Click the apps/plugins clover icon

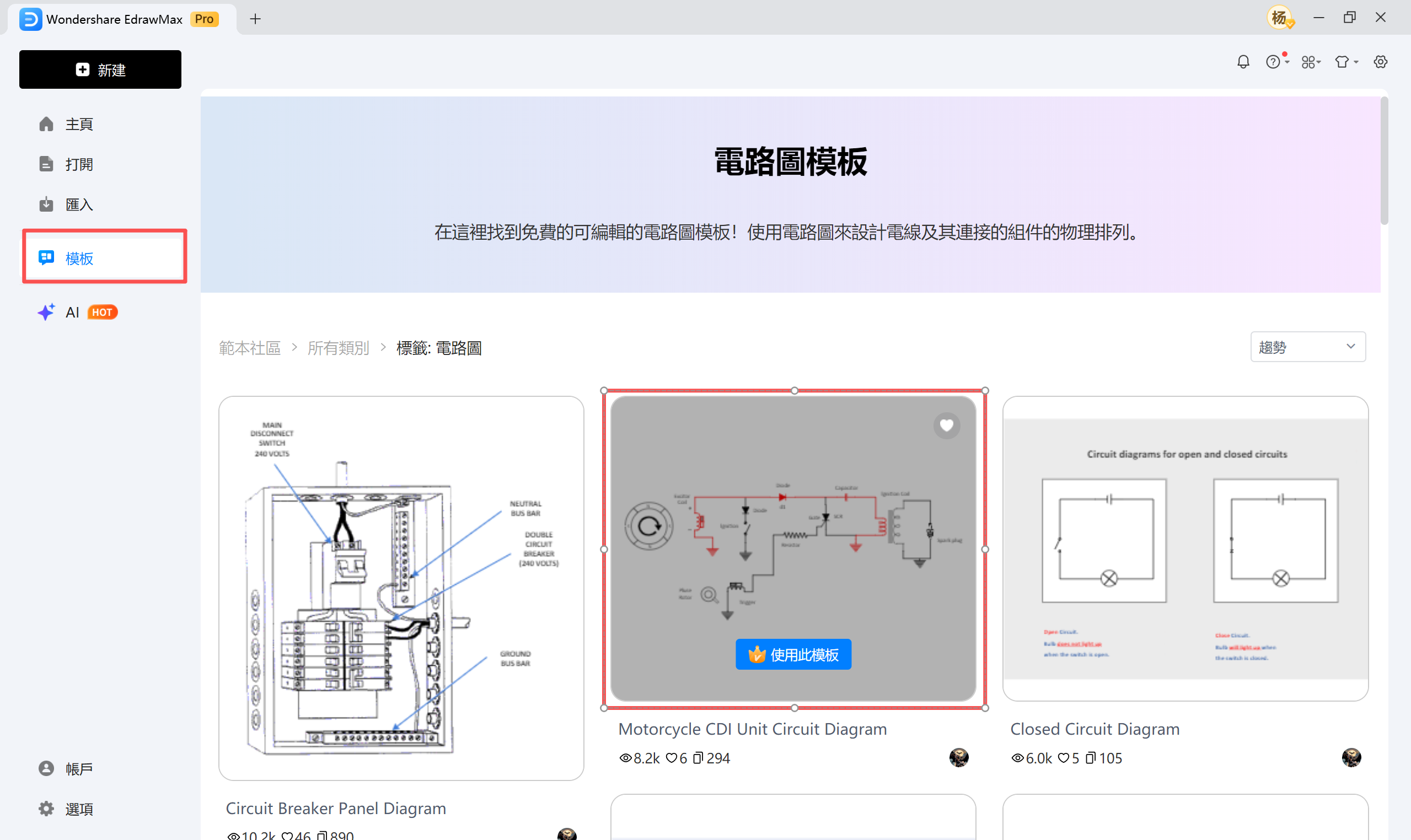[1308, 62]
